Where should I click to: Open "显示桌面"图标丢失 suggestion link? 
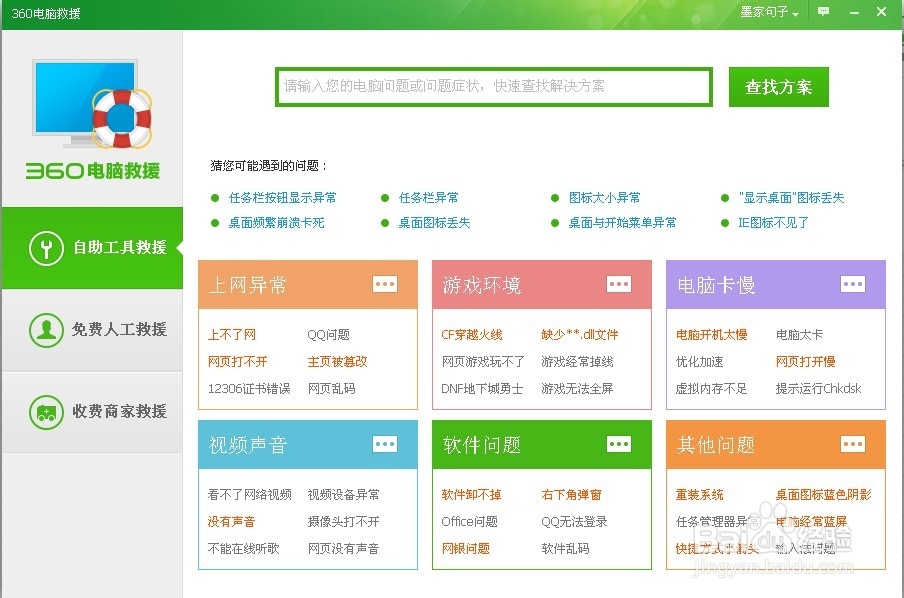[x=791, y=198]
